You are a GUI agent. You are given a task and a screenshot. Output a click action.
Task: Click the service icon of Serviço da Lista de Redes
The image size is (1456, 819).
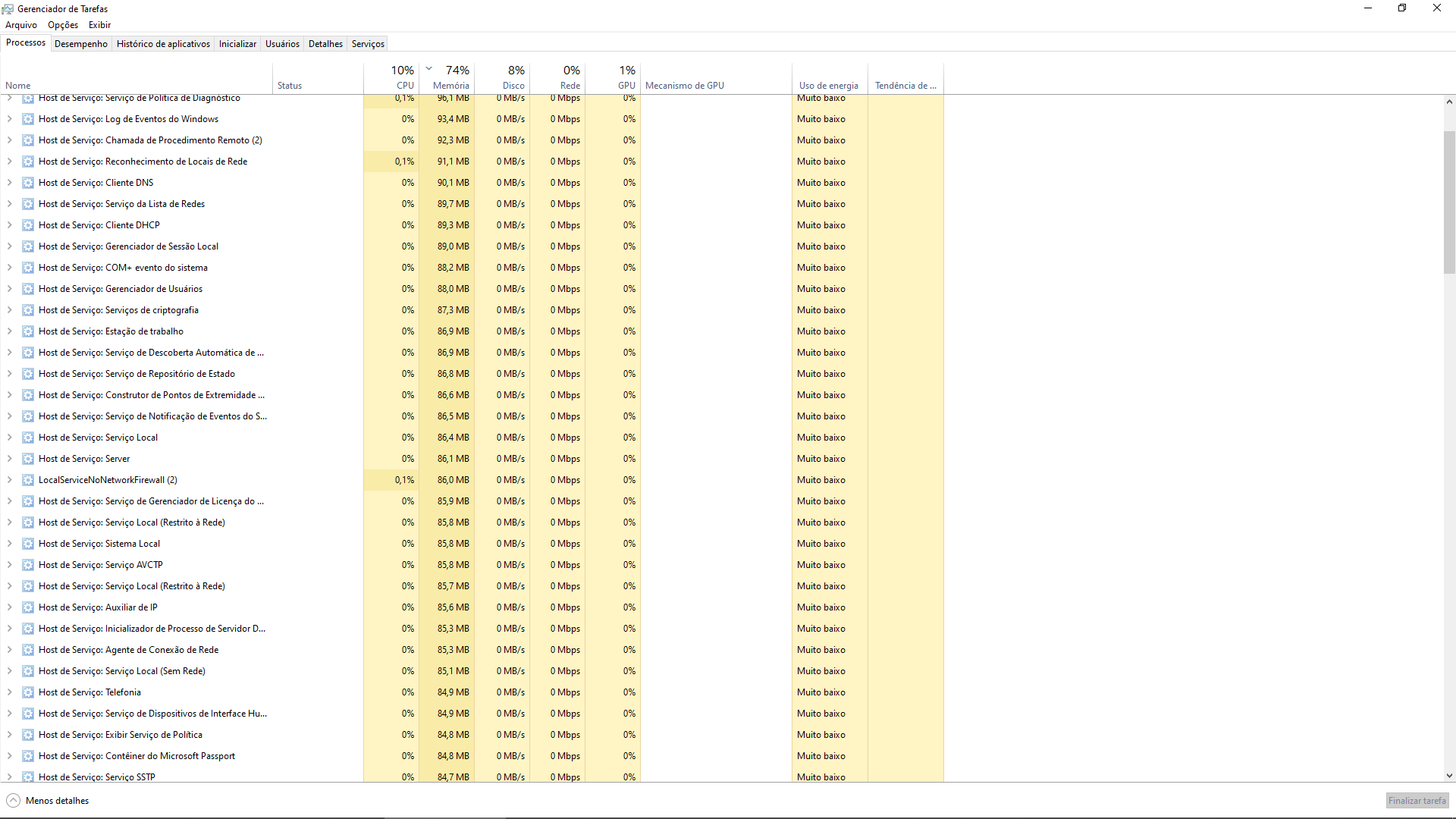(x=28, y=204)
